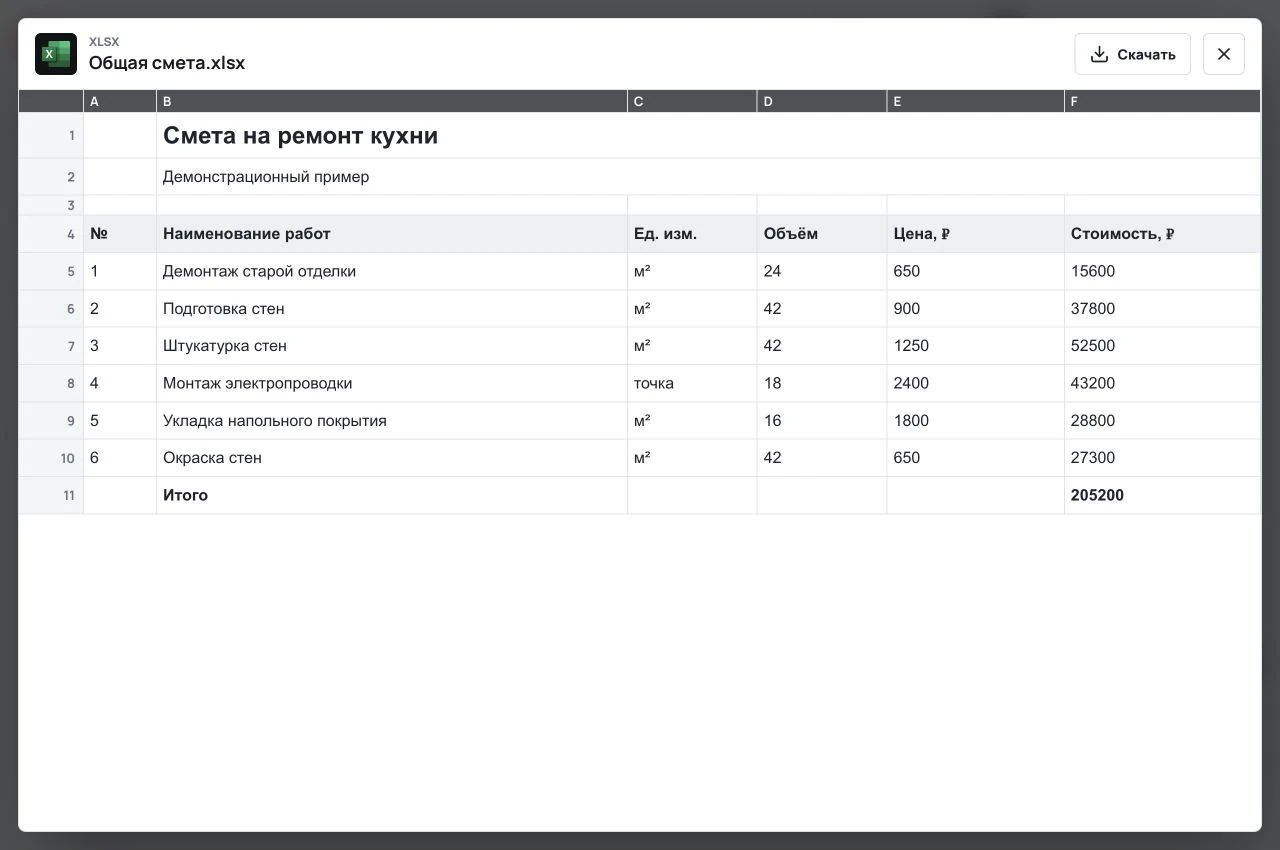Click the 'Наименование работ' header cell
The image size is (1280, 850).
[392, 234]
